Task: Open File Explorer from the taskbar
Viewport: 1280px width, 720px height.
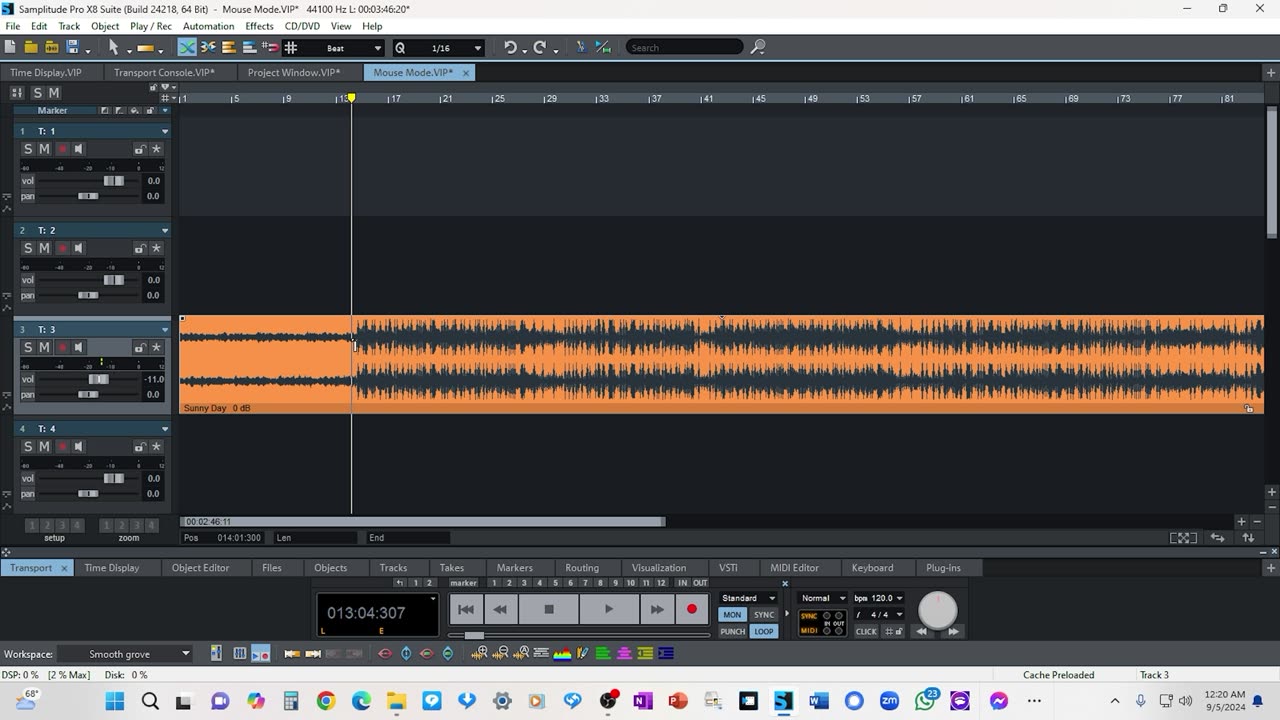Action: (396, 701)
